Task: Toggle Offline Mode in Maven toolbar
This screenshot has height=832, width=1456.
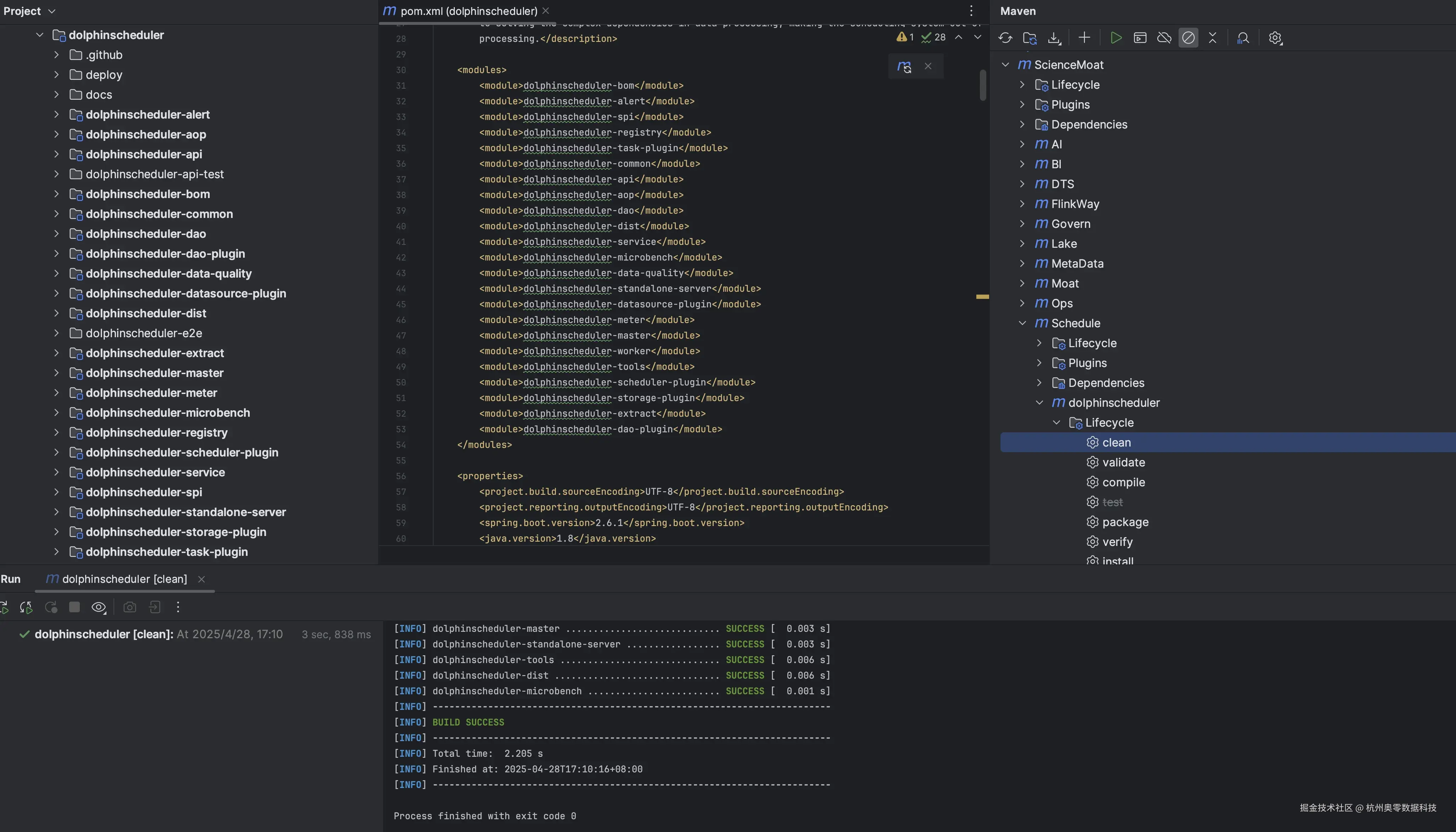Action: [1164, 38]
